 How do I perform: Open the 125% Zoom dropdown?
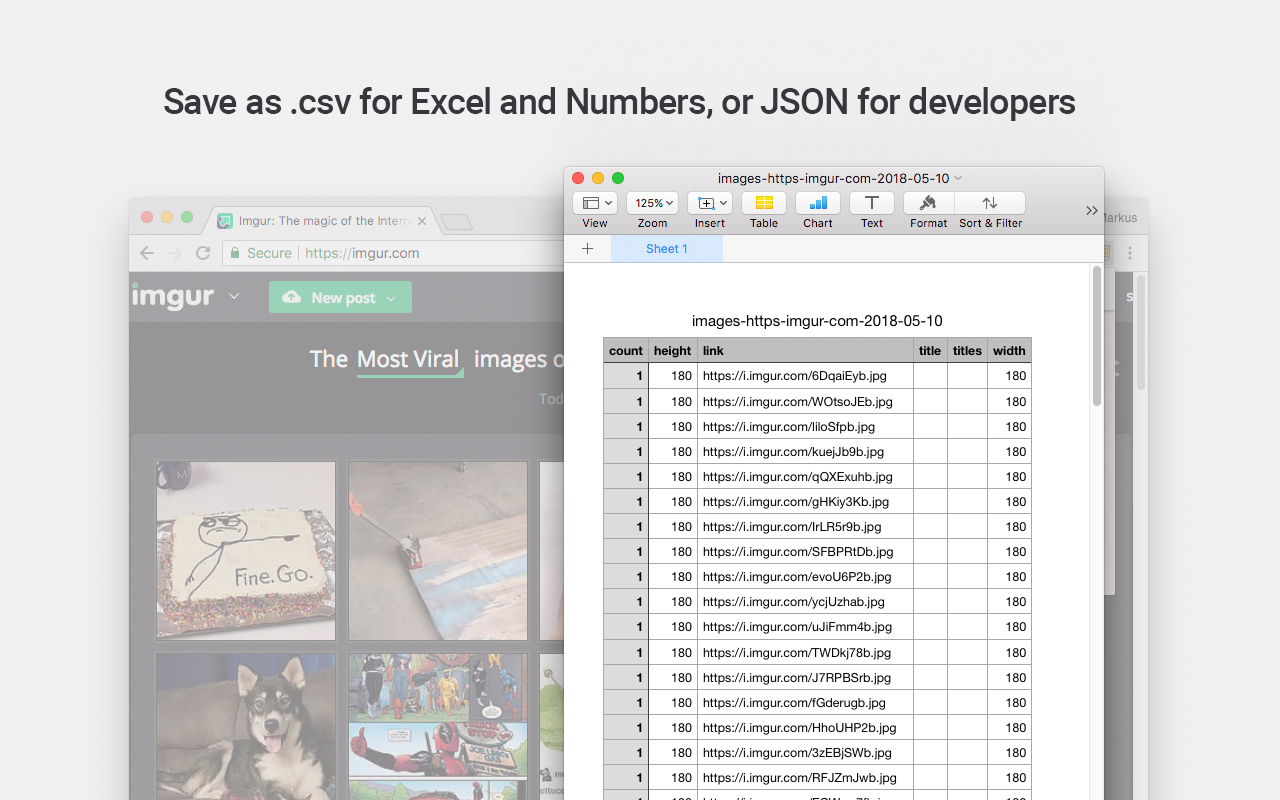click(652, 203)
